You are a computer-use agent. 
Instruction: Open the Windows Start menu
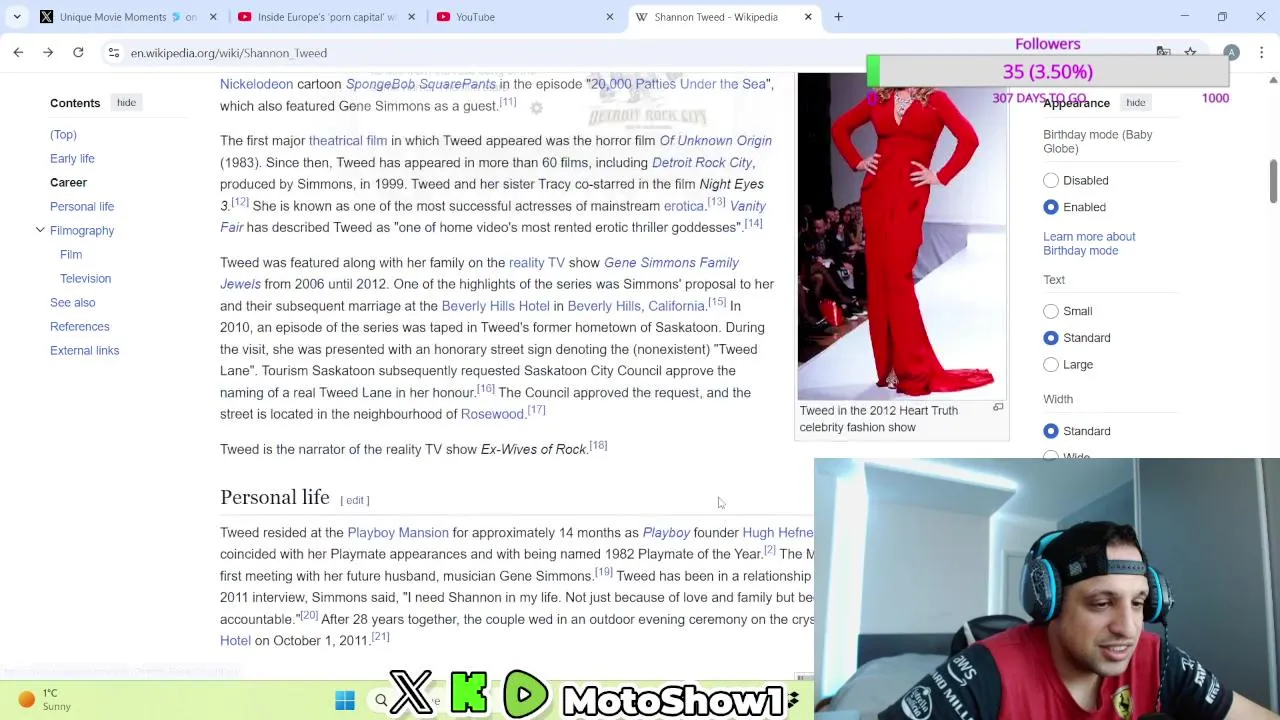click(x=345, y=701)
